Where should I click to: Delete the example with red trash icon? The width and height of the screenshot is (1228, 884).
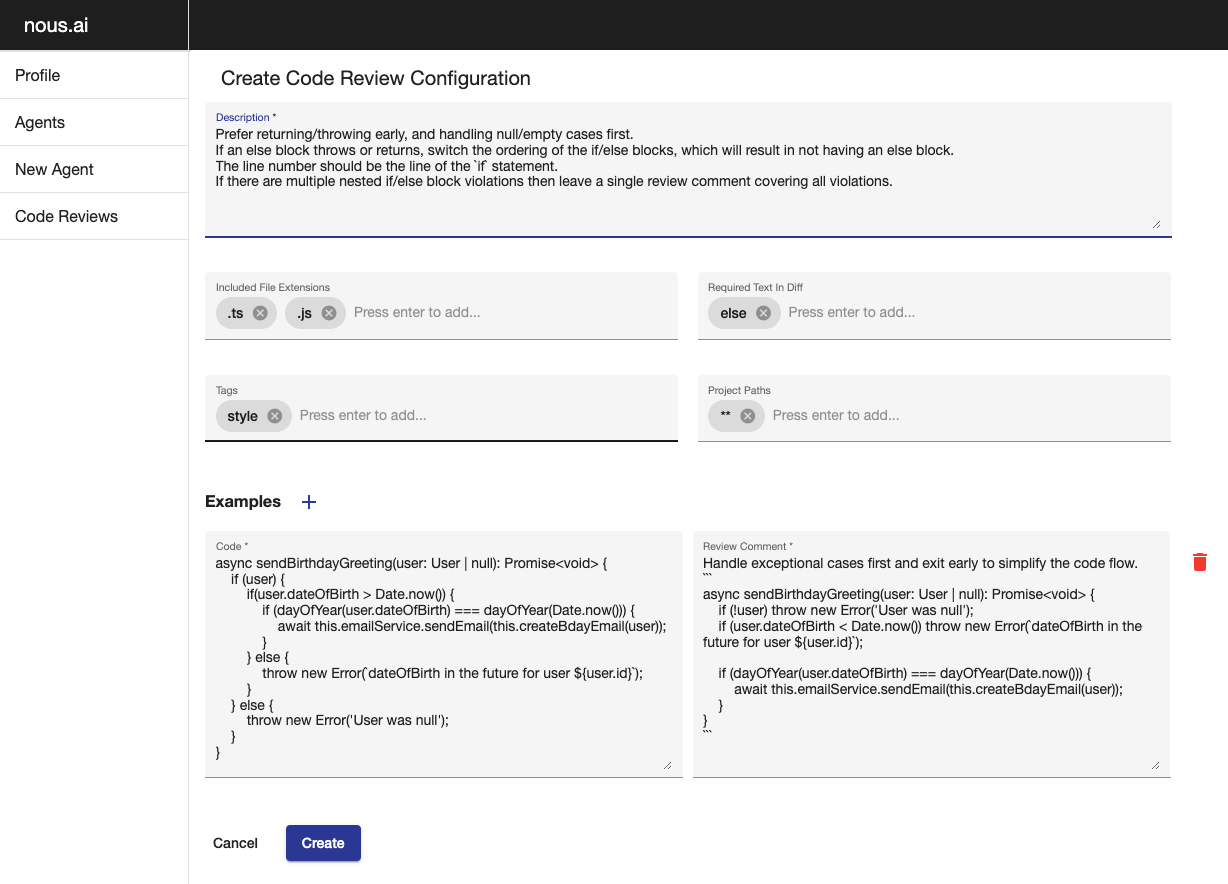click(x=1200, y=562)
